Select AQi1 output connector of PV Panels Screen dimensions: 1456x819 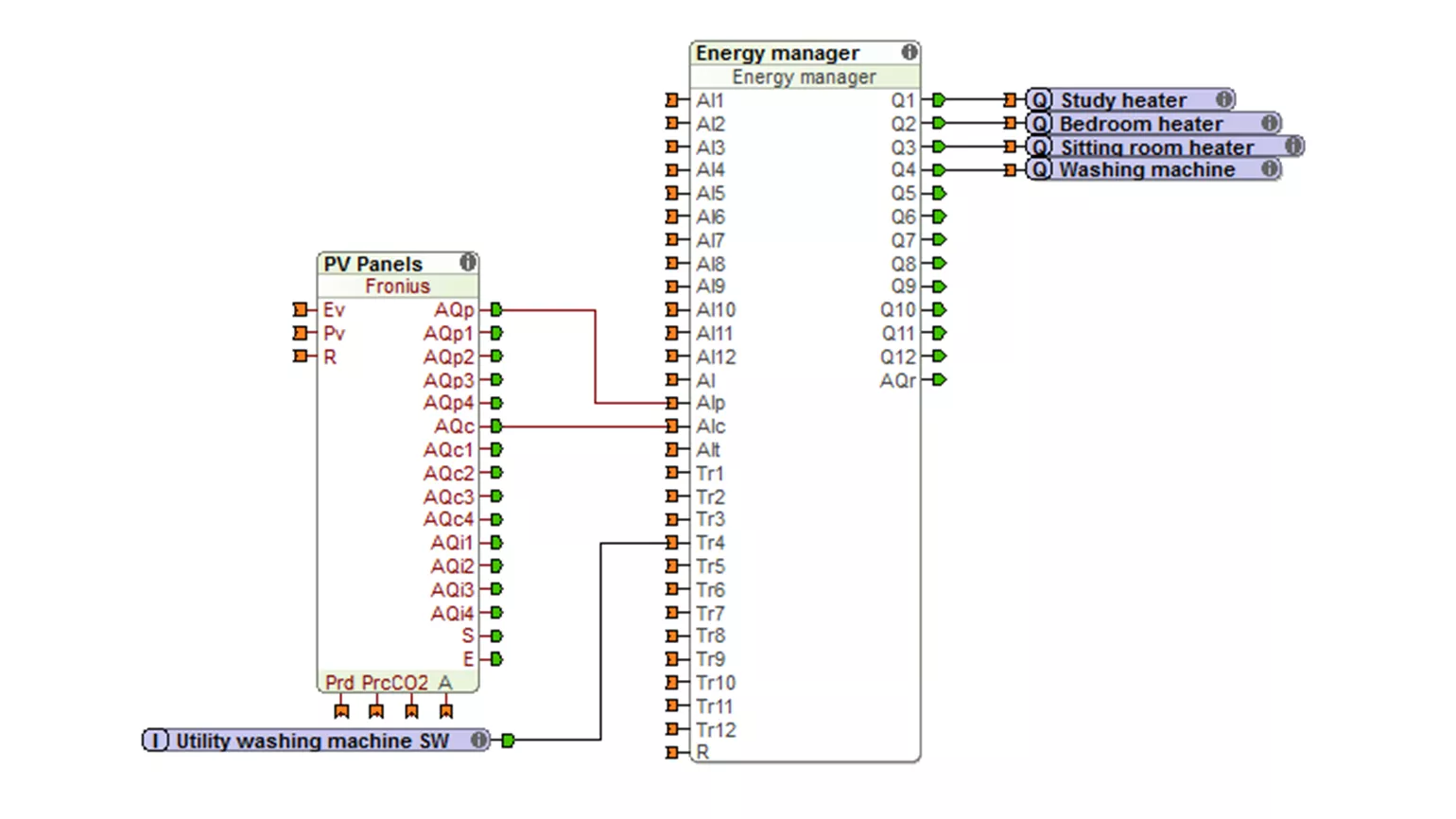tap(496, 543)
